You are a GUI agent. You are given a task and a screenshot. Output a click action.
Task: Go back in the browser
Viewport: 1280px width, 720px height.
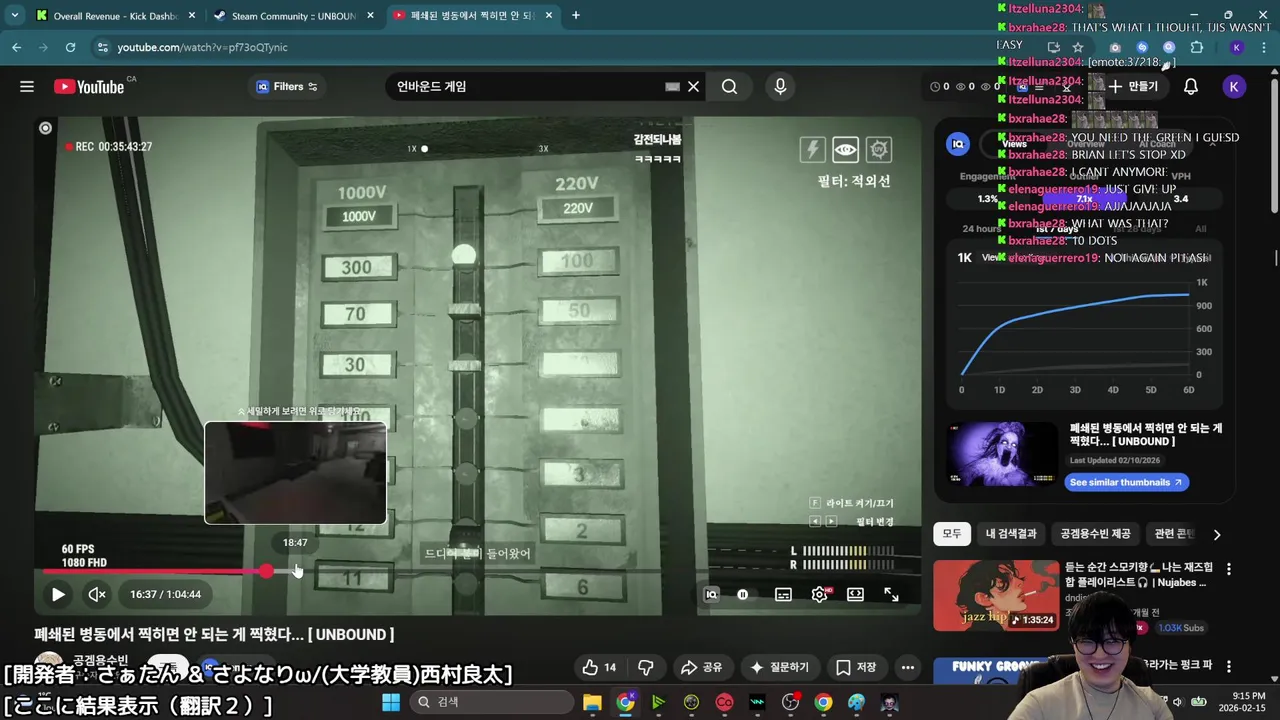coord(17,47)
